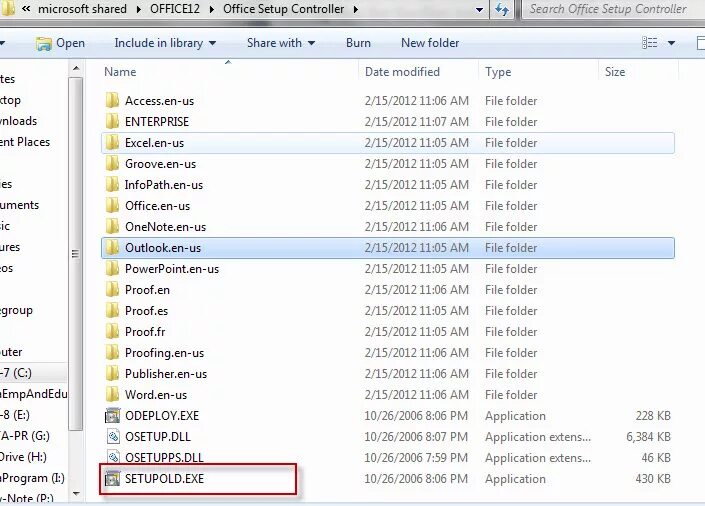Click the Proof.en folder icon
Image resolution: width=705 pixels, height=506 pixels.
point(112,290)
